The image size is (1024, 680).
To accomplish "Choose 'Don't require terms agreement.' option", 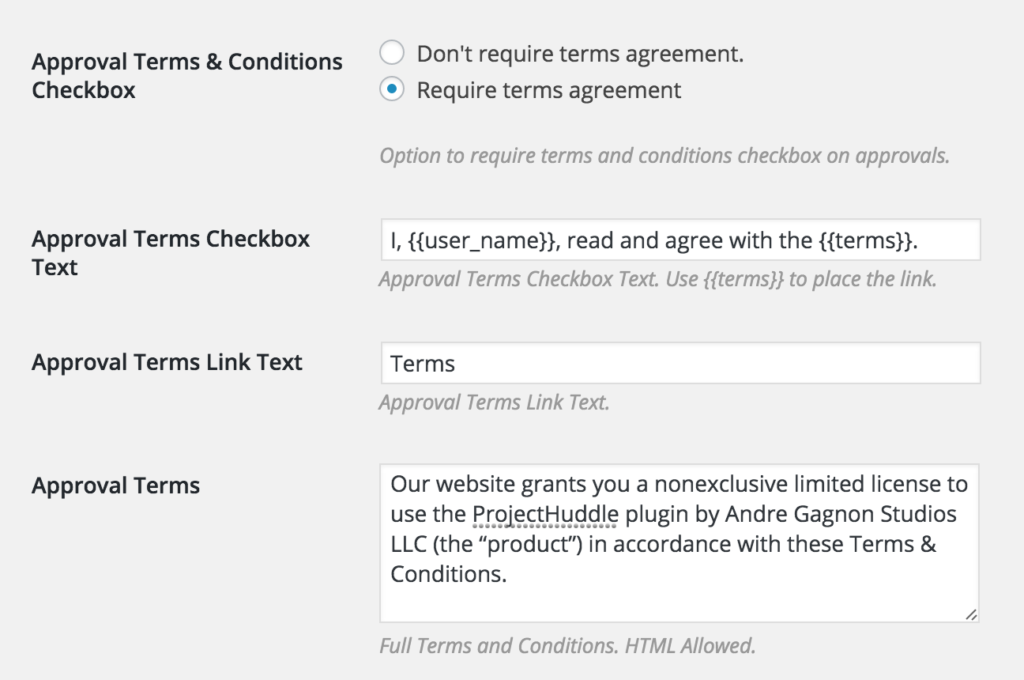I will 391,53.
